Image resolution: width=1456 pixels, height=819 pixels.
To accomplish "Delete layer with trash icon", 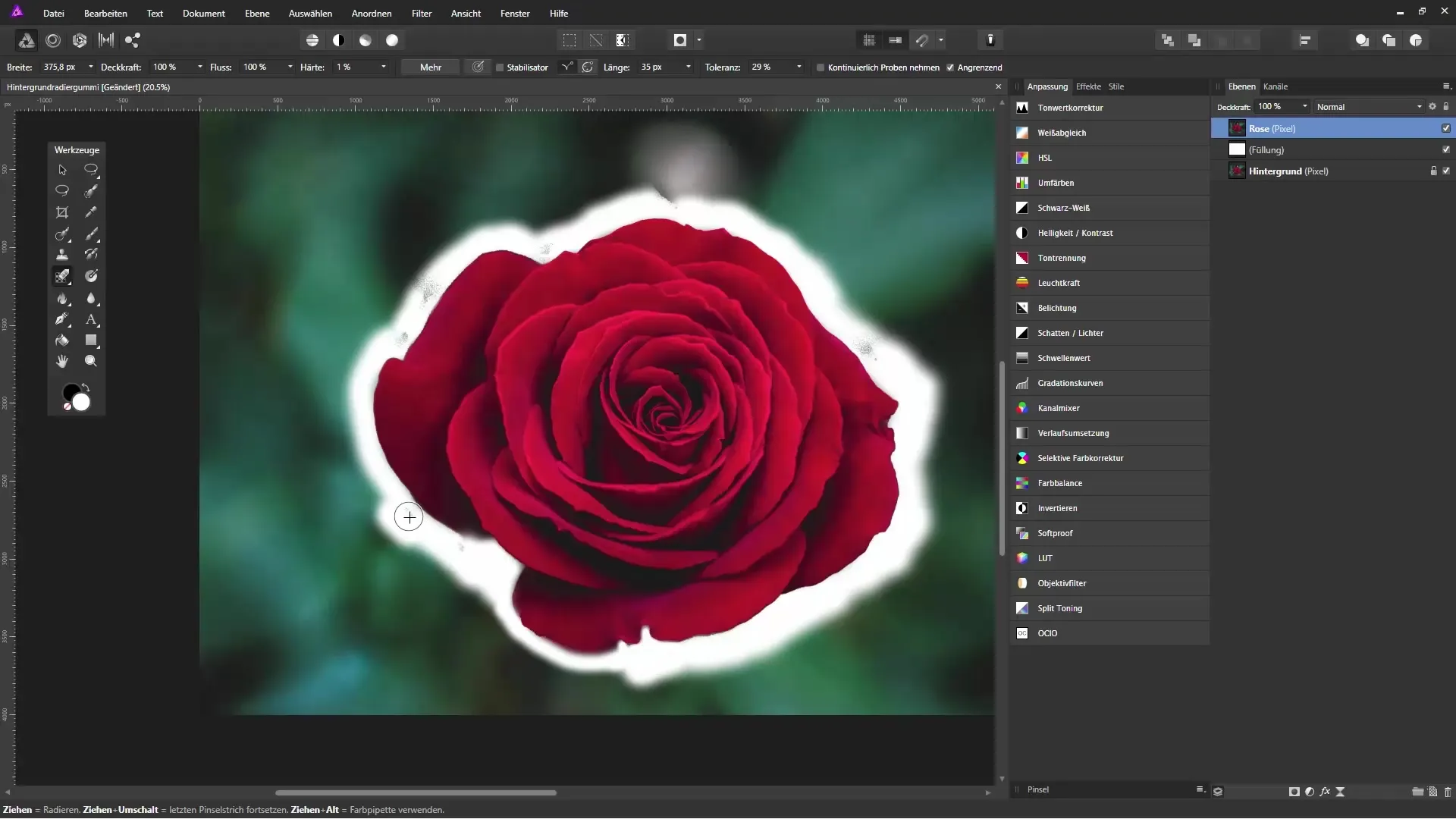I will click(1448, 792).
